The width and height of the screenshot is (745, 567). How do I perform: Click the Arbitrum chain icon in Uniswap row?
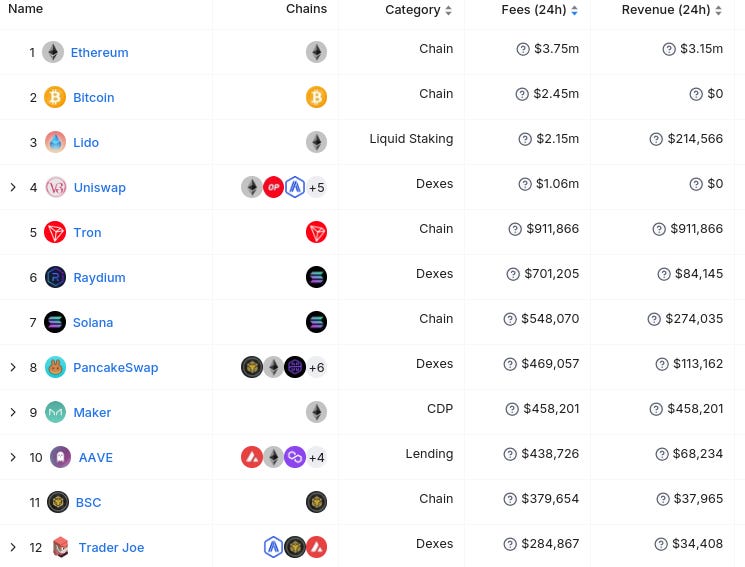tap(295, 187)
